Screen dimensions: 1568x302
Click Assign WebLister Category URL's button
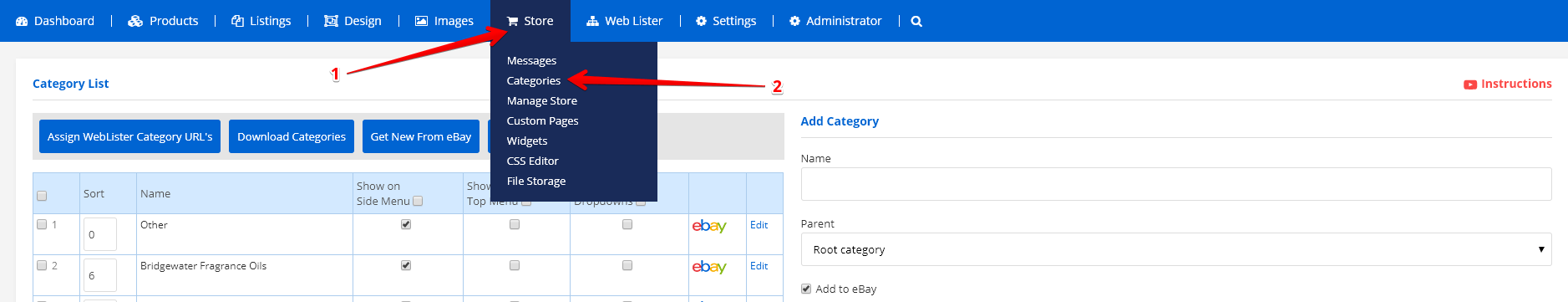[x=129, y=136]
